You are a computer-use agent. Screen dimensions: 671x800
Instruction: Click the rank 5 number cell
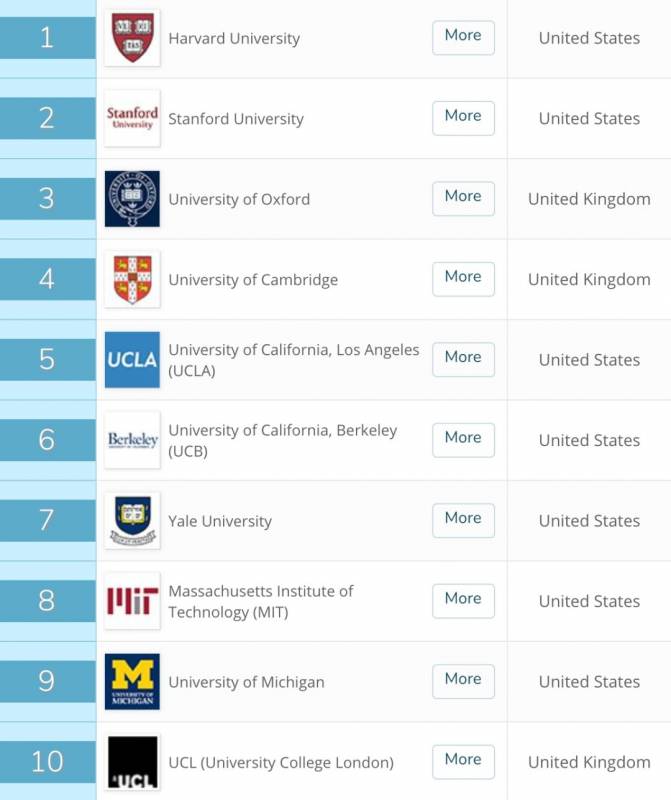[47, 359]
